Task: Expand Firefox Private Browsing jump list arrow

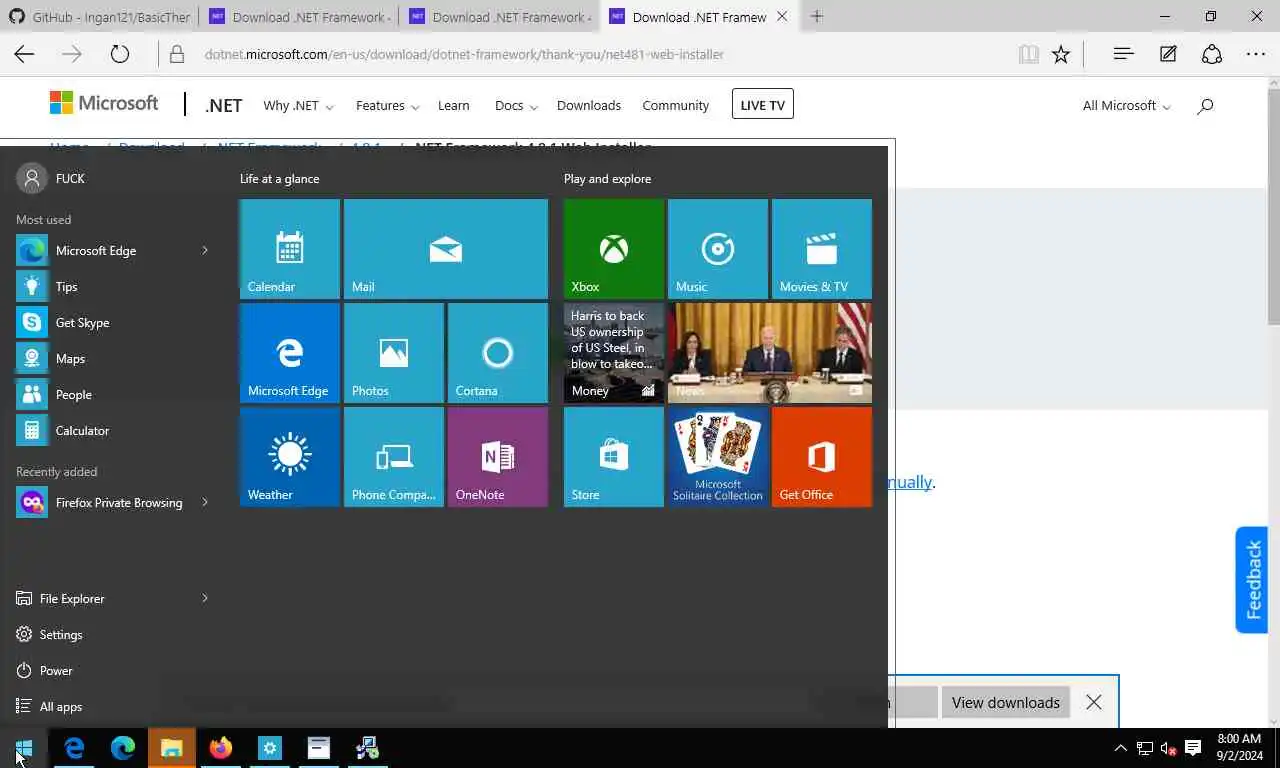Action: (x=205, y=503)
